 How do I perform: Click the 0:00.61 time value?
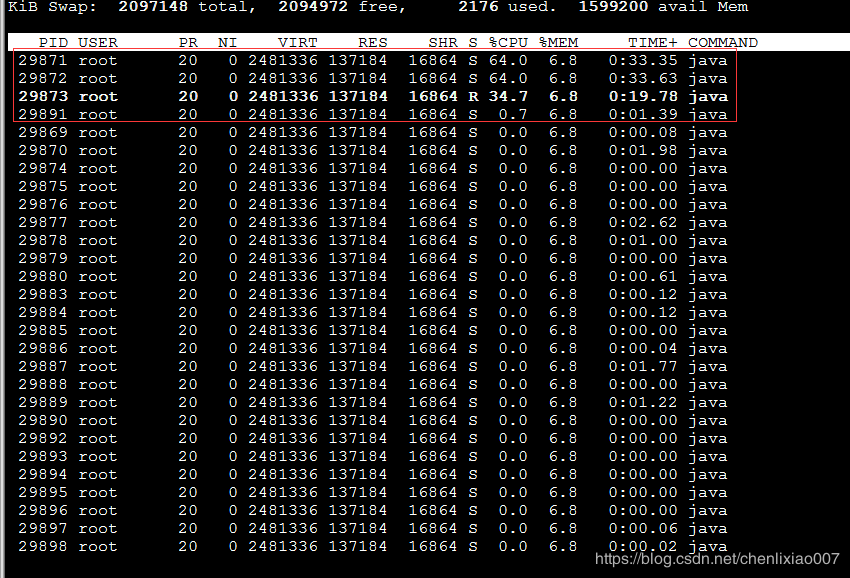[x=643, y=276]
